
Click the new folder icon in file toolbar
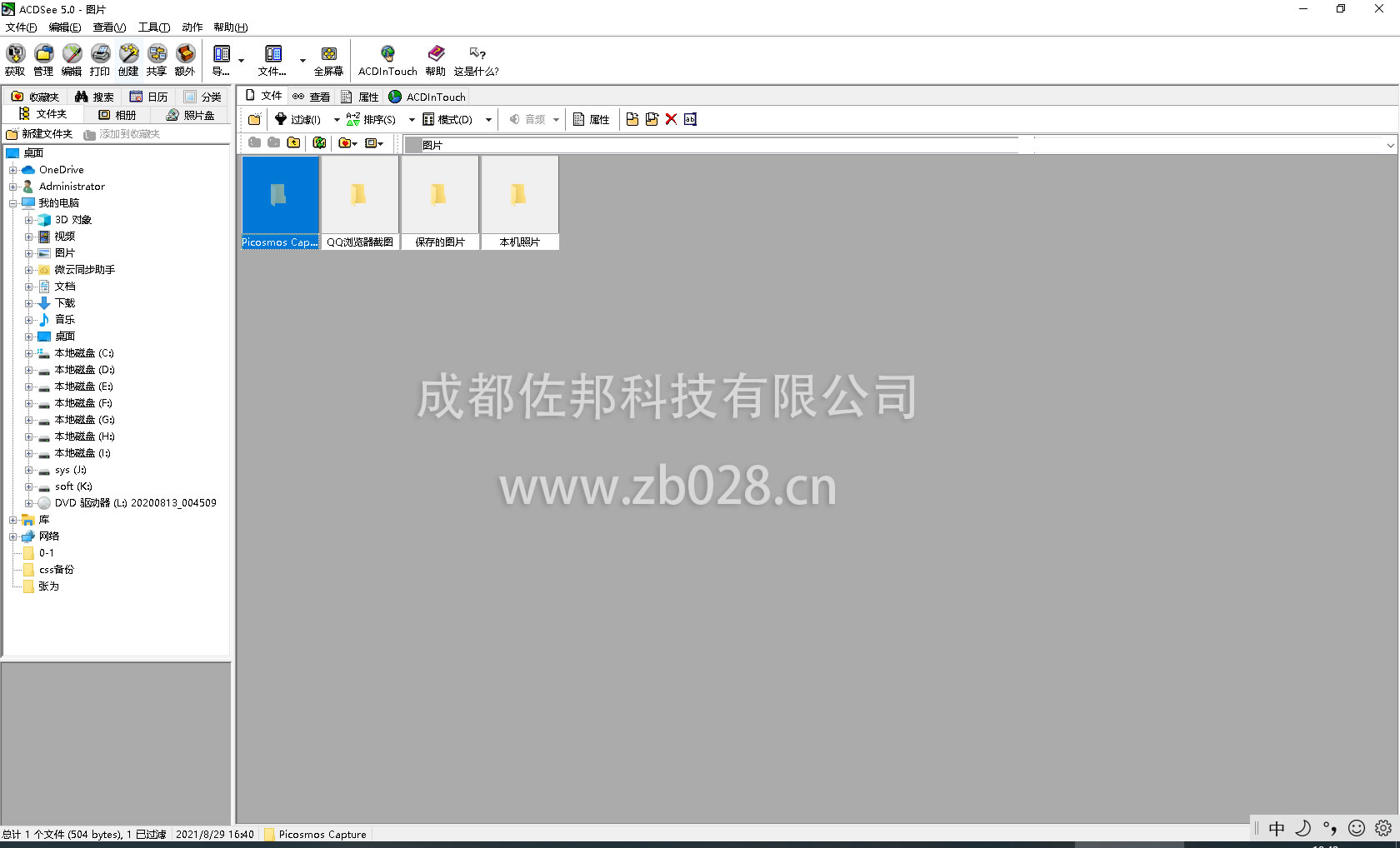254,119
